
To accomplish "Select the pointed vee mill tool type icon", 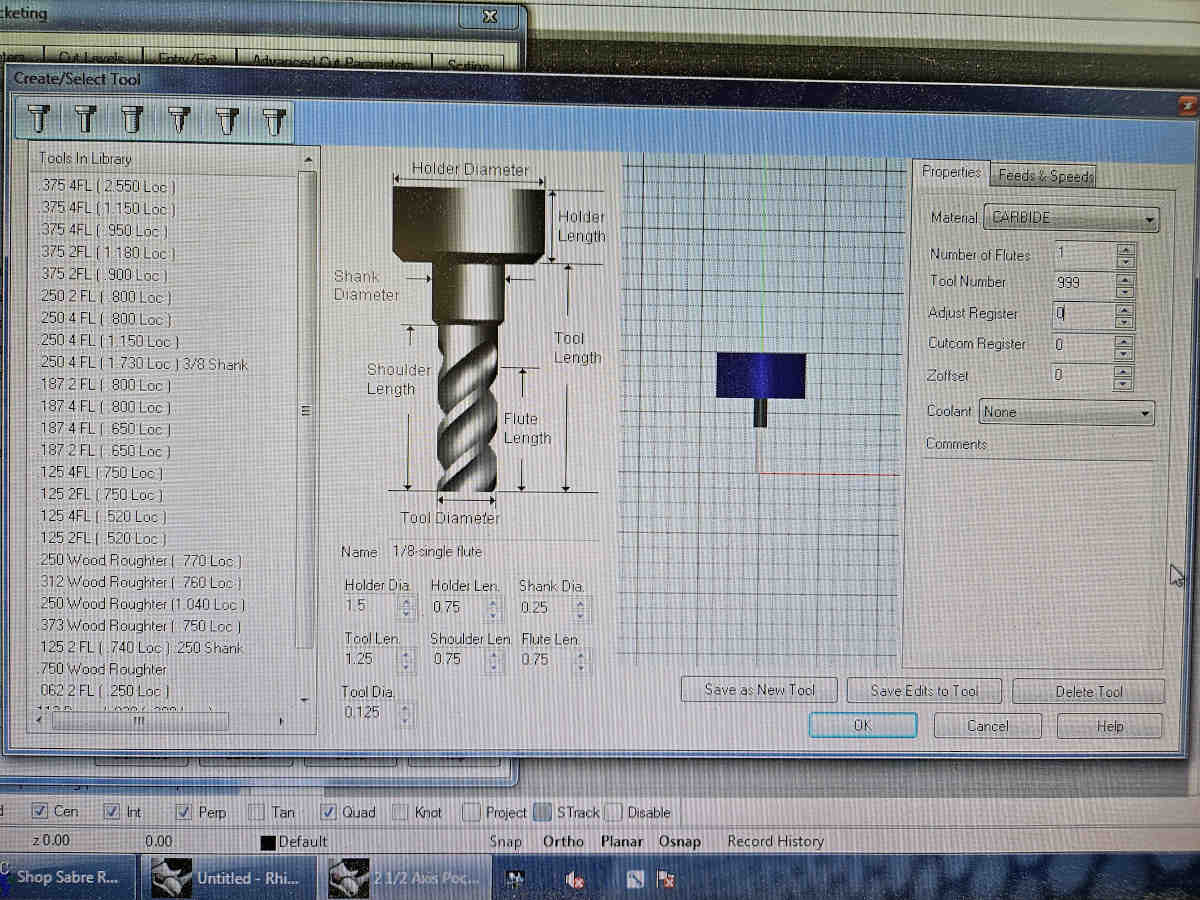I will (179, 120).
